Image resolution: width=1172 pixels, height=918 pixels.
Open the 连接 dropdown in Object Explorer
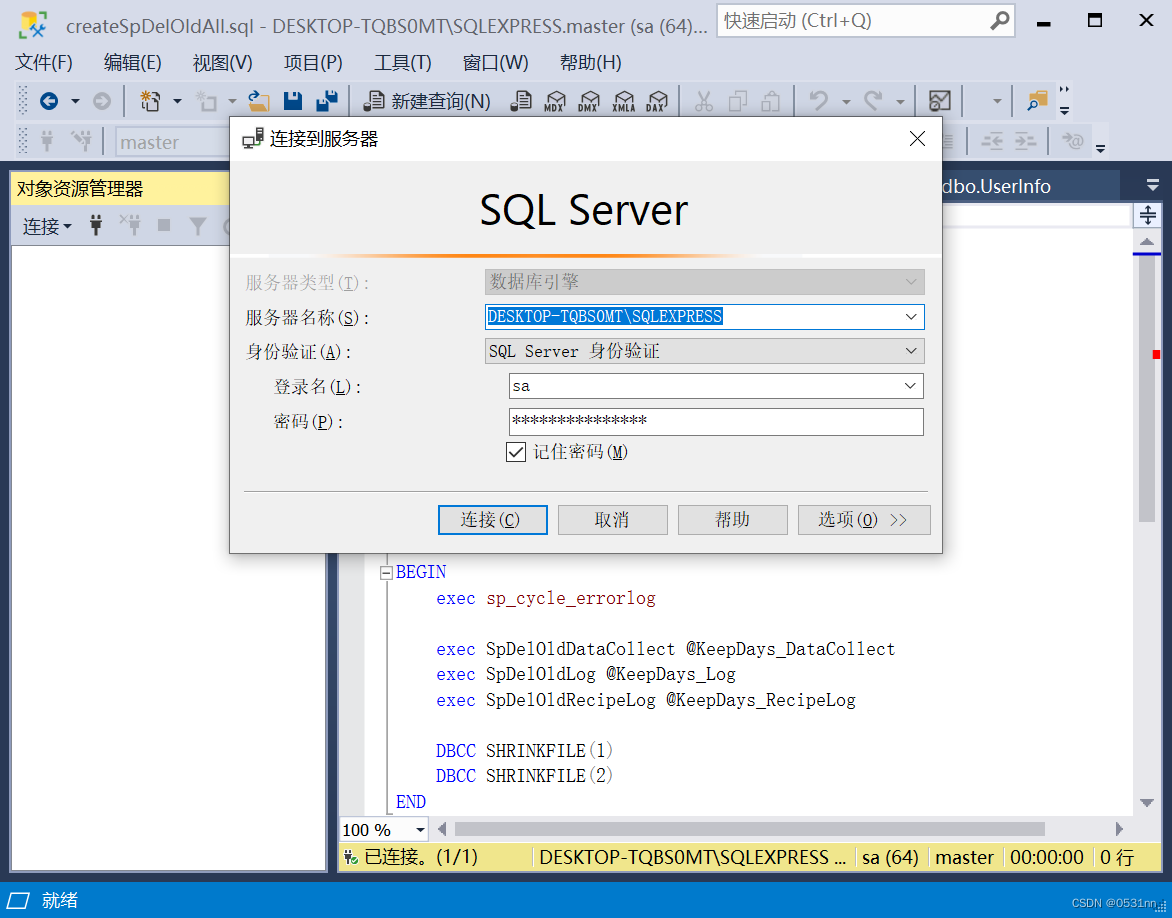(46, 226)
